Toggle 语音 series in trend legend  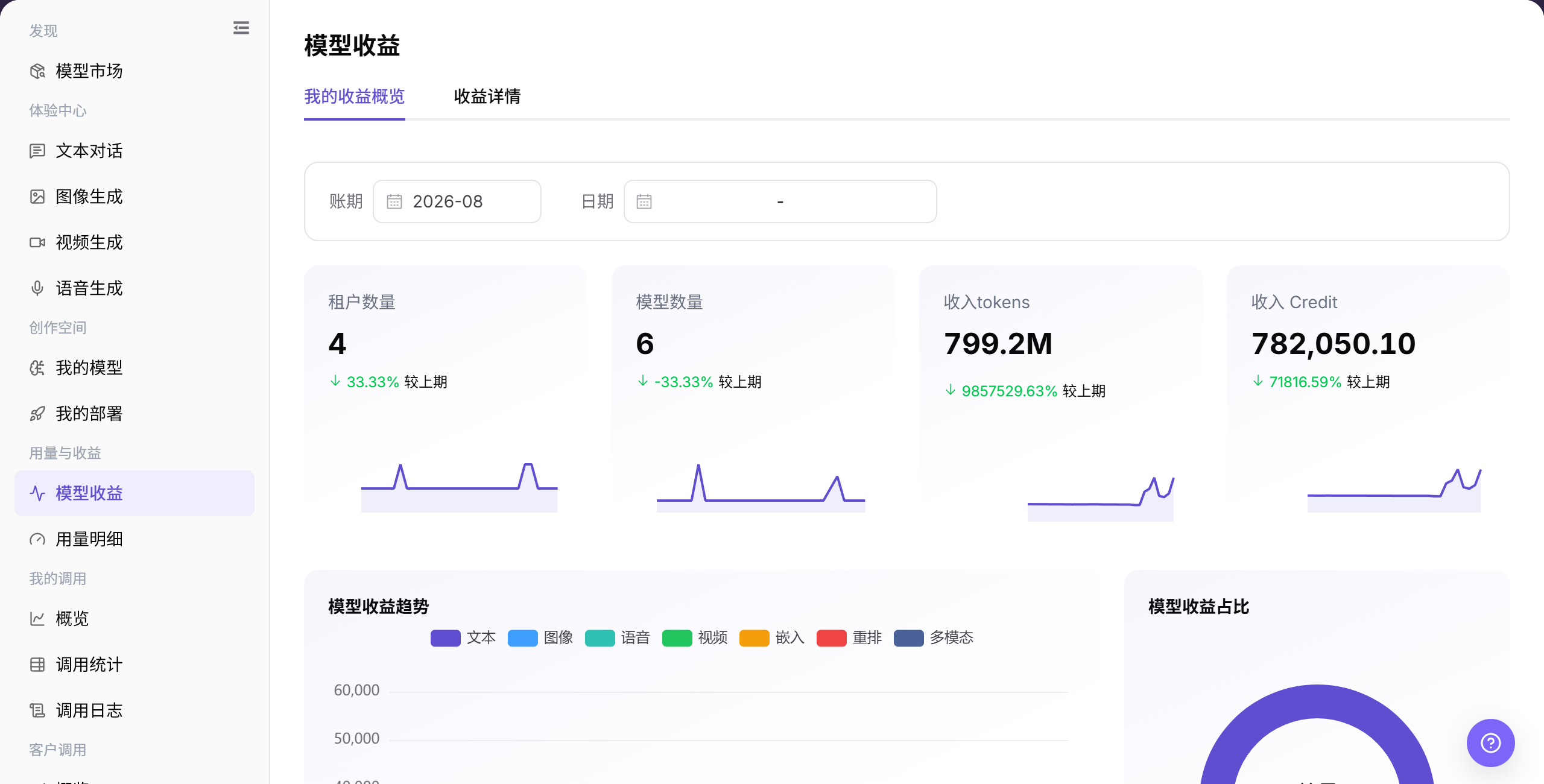tap(618, 638)
